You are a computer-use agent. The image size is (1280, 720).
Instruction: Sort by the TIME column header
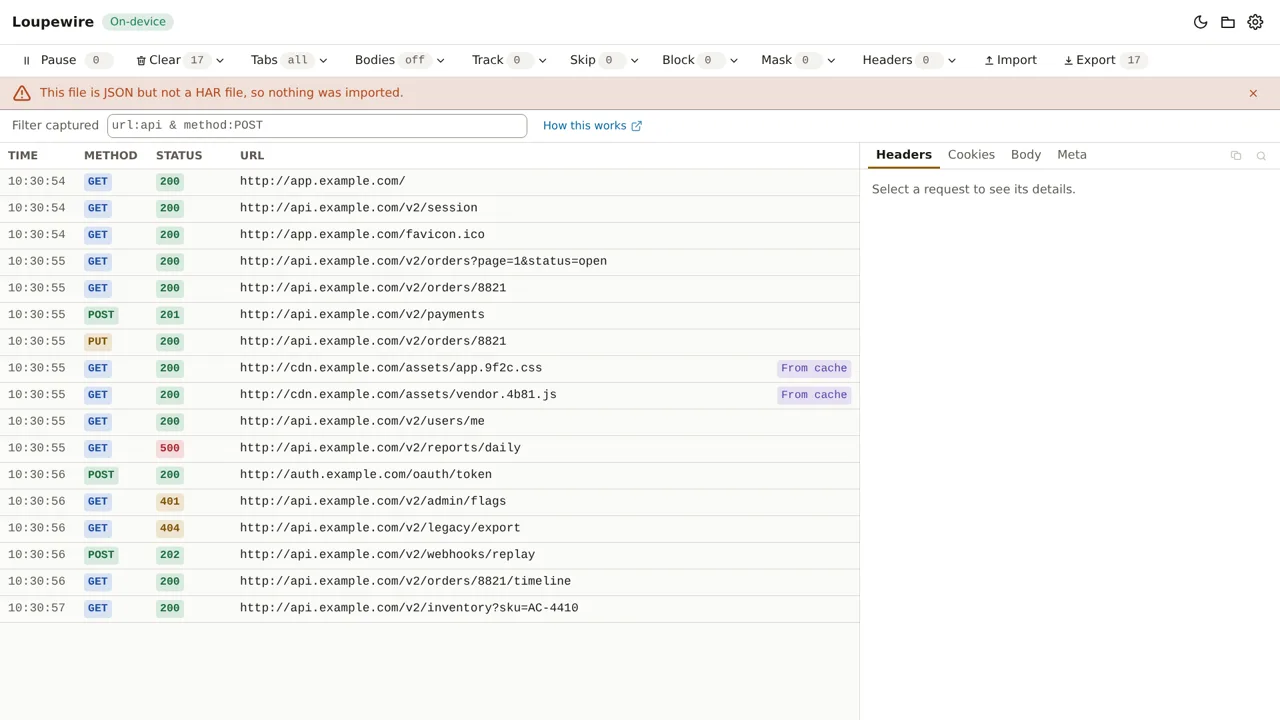tap(23, 156)
